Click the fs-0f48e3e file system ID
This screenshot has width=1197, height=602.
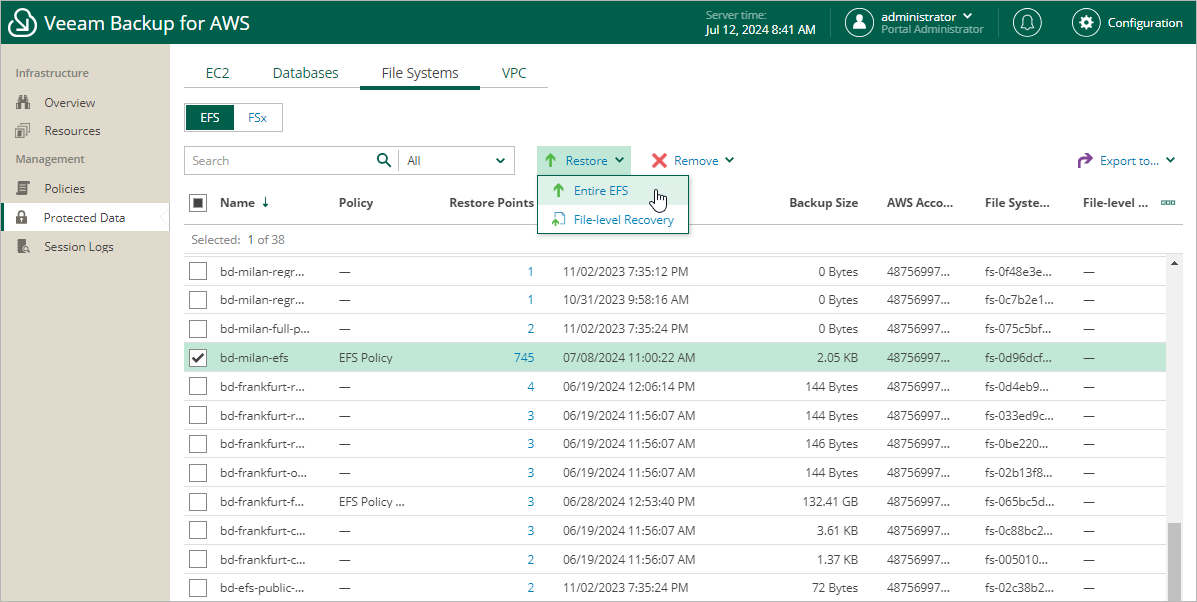1018,272
